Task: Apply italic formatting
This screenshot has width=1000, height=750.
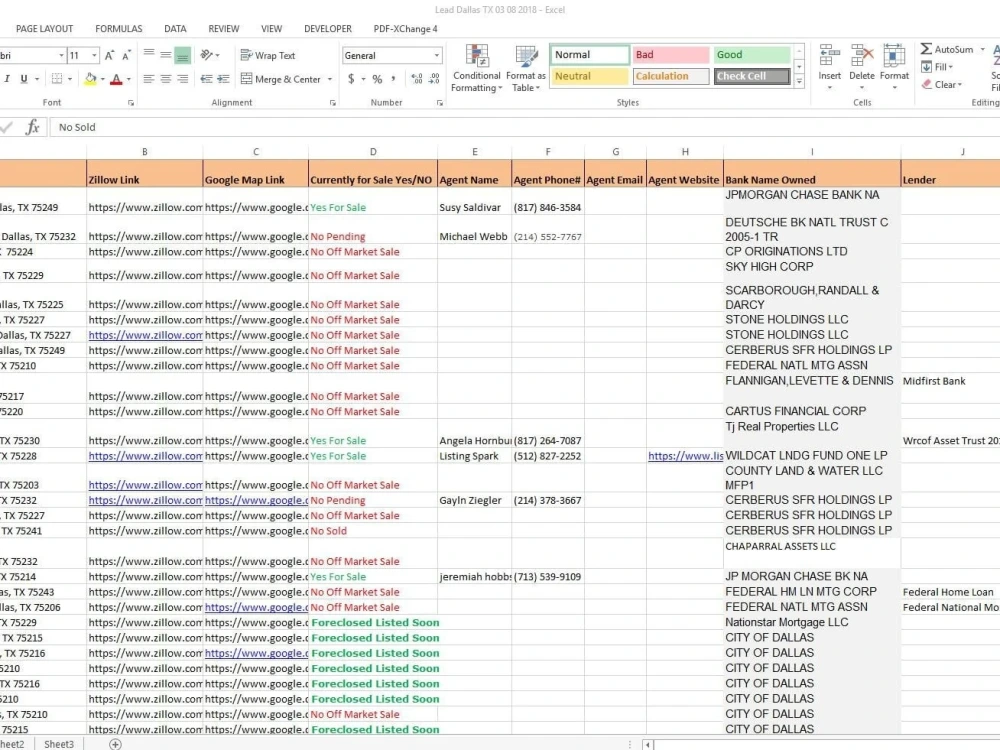Action: point(7,78)
